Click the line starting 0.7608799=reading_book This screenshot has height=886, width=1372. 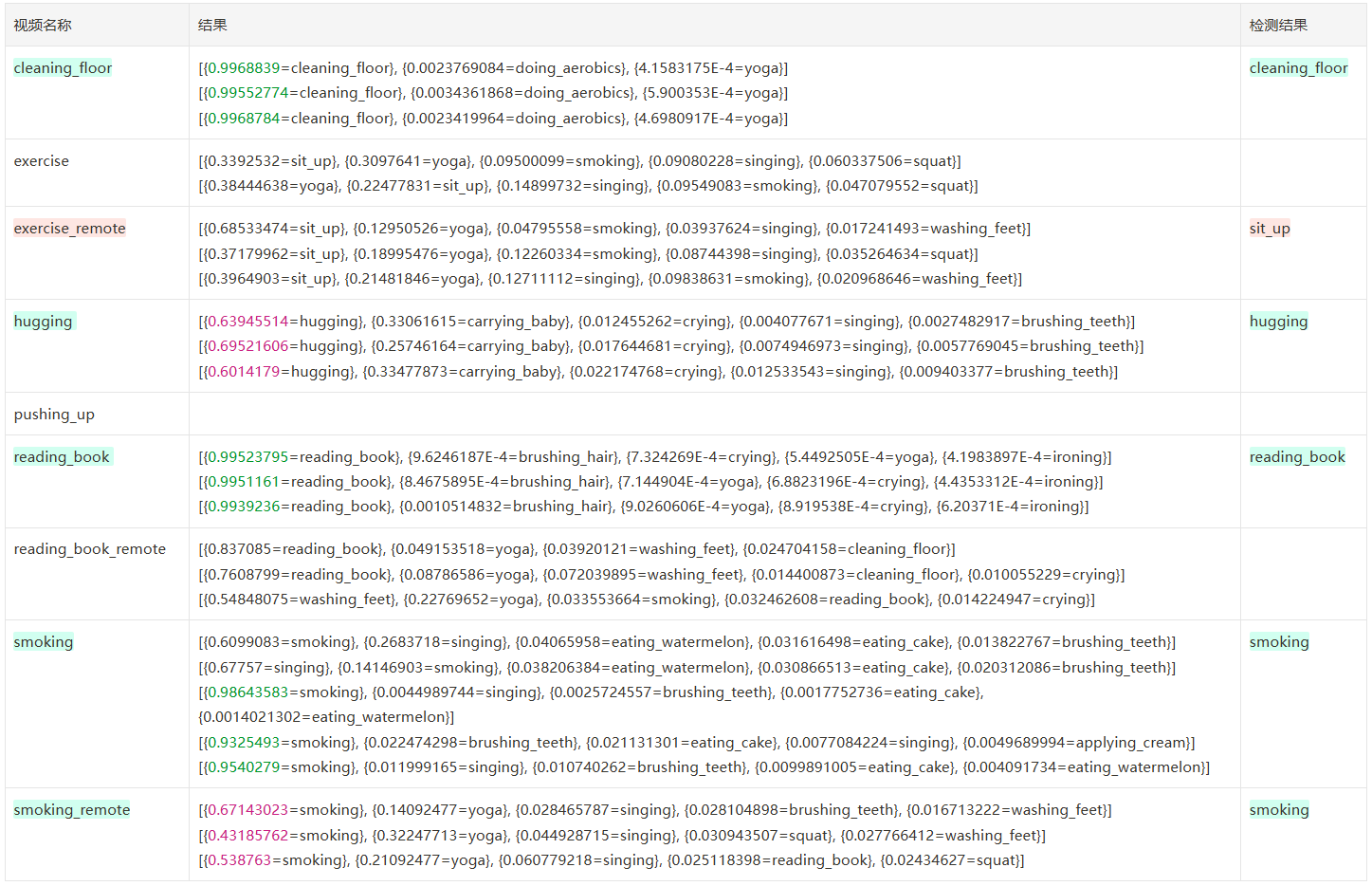point(662,575)
